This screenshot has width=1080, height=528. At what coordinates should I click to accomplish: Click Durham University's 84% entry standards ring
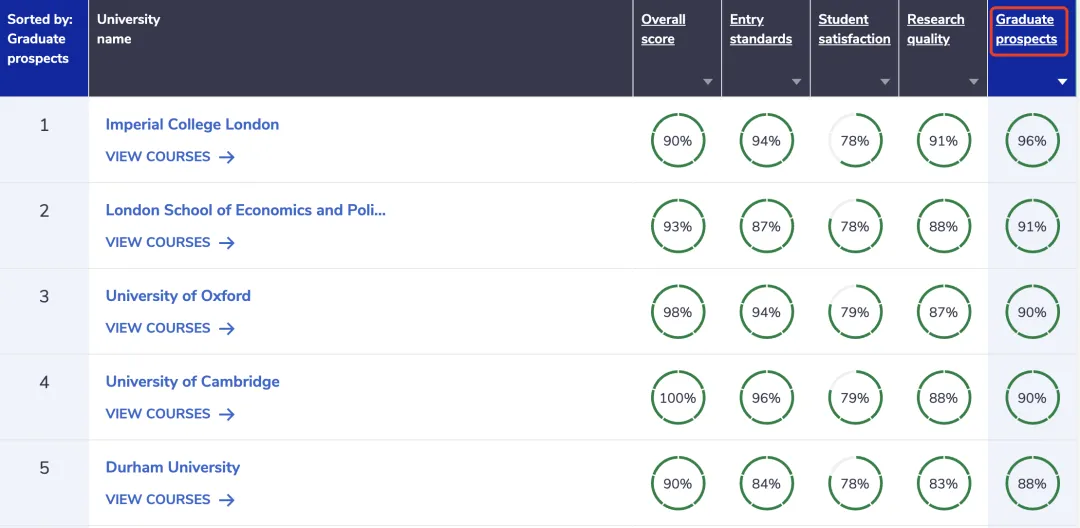766,484
